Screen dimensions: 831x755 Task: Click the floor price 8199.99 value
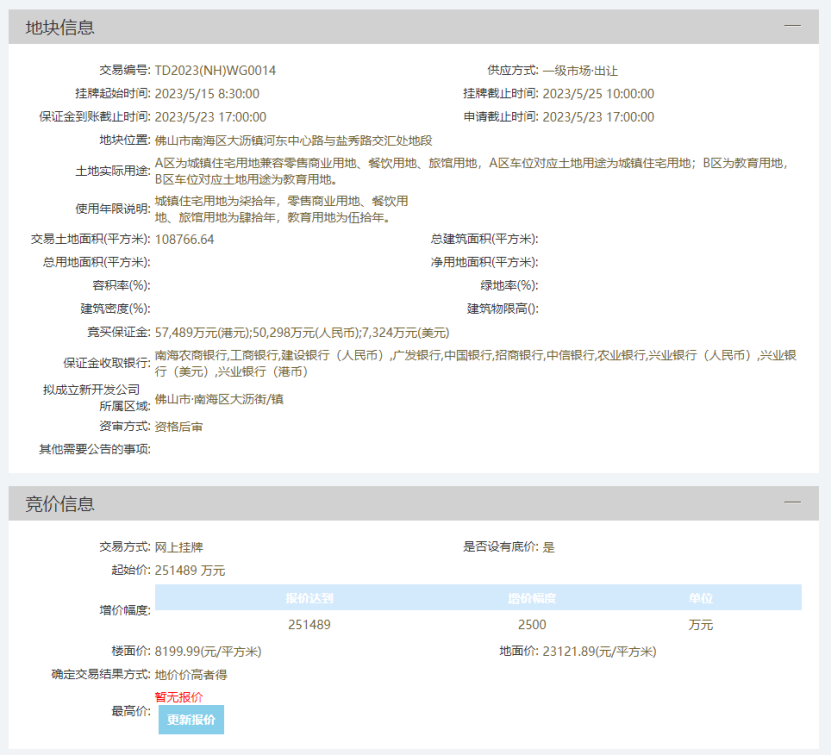[x=208, y=651]
